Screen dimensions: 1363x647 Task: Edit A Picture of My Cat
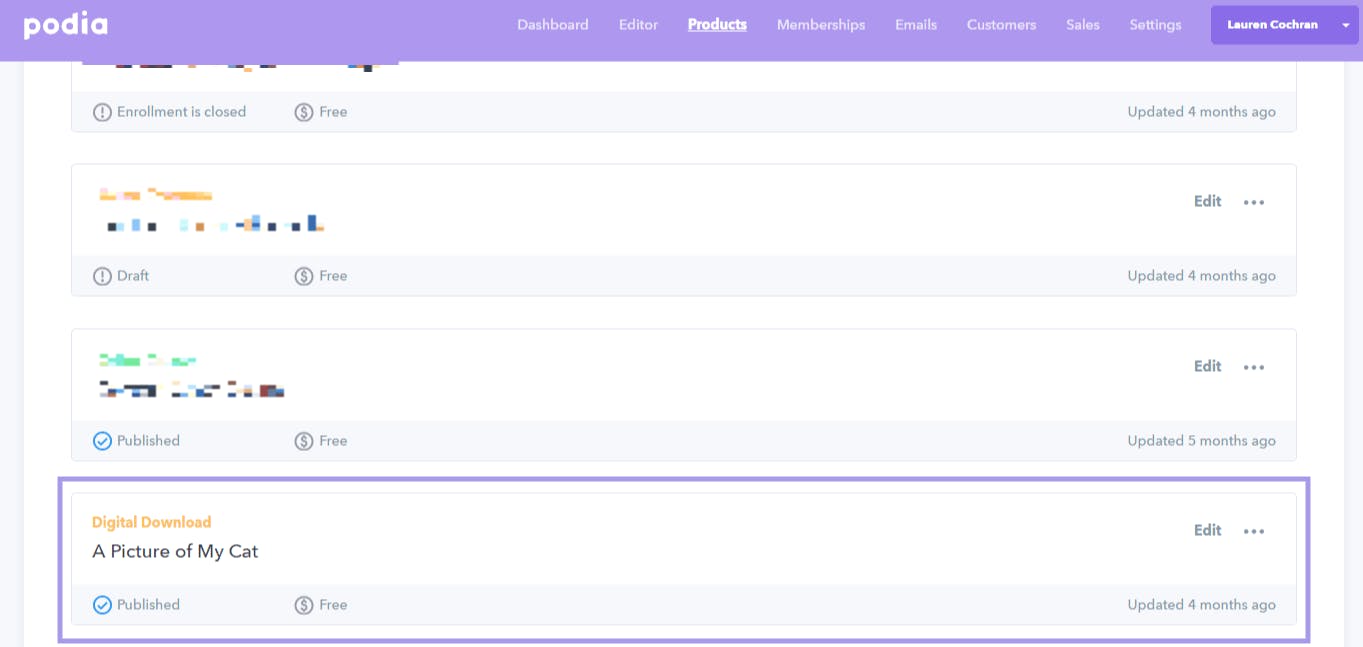coord(1207,530)
